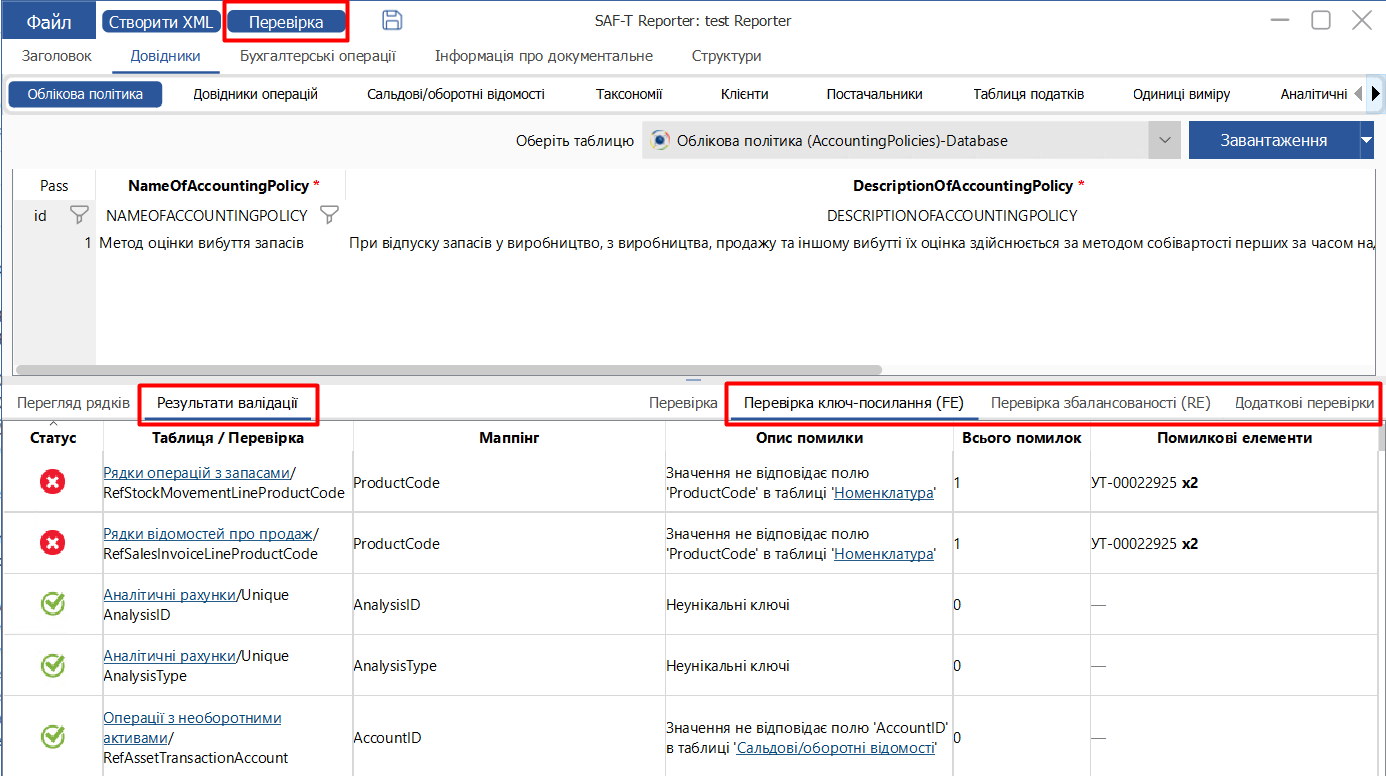Click the AnalysisID mapping cell
The height and width of the screenshot is (776, 1386).
[x=509, y=605]
